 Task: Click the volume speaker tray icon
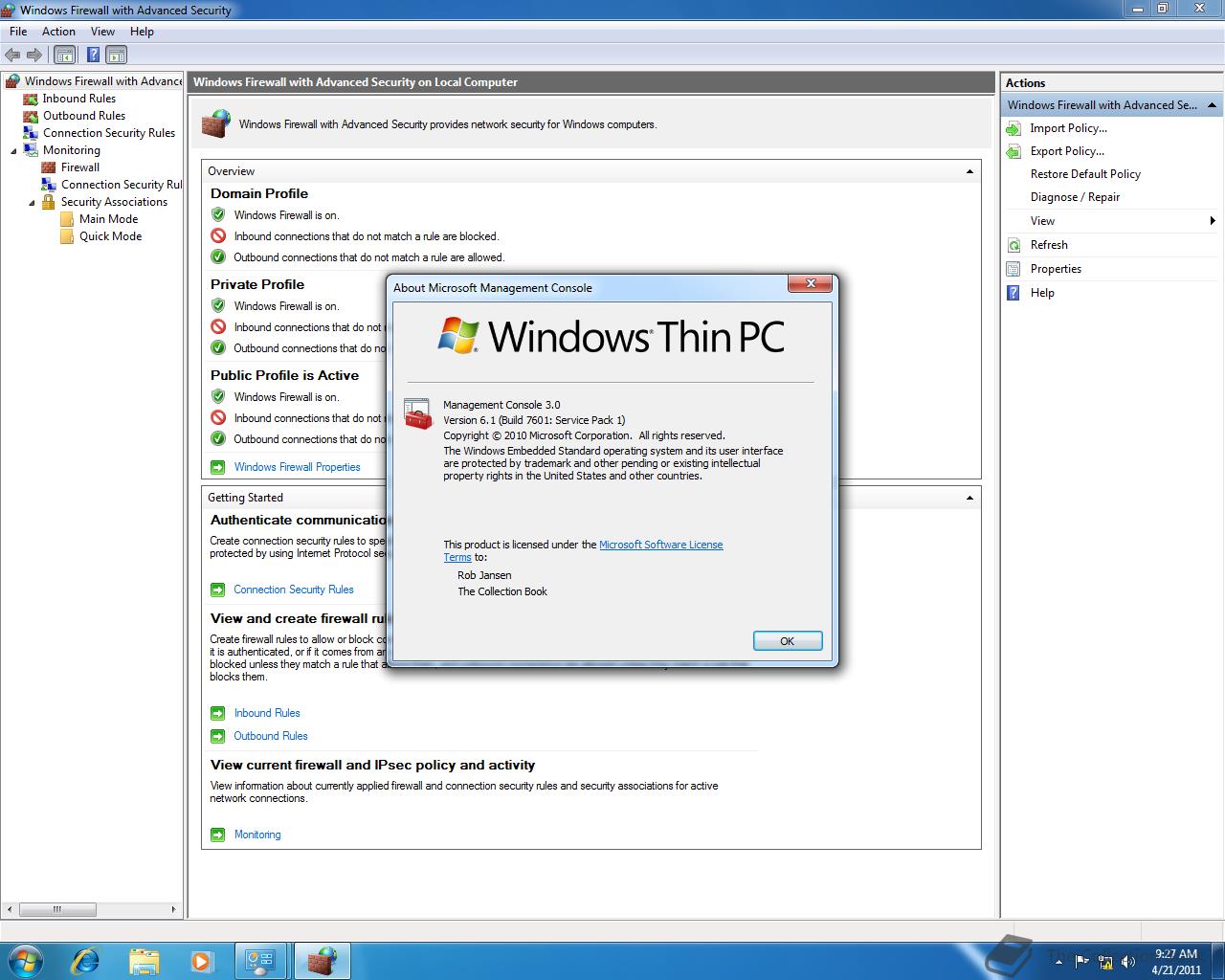click(1128, 962)
